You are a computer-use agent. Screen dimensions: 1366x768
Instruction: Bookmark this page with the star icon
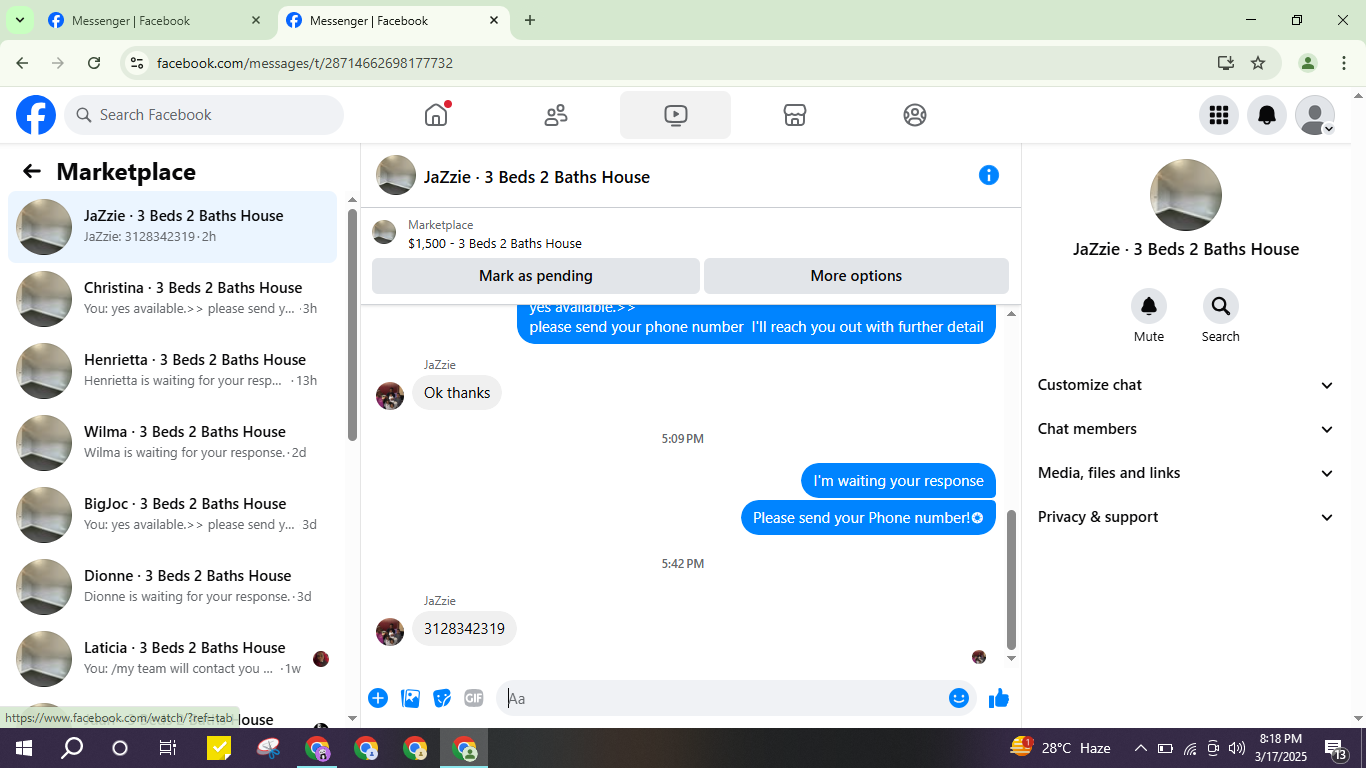coord(1258,63)
